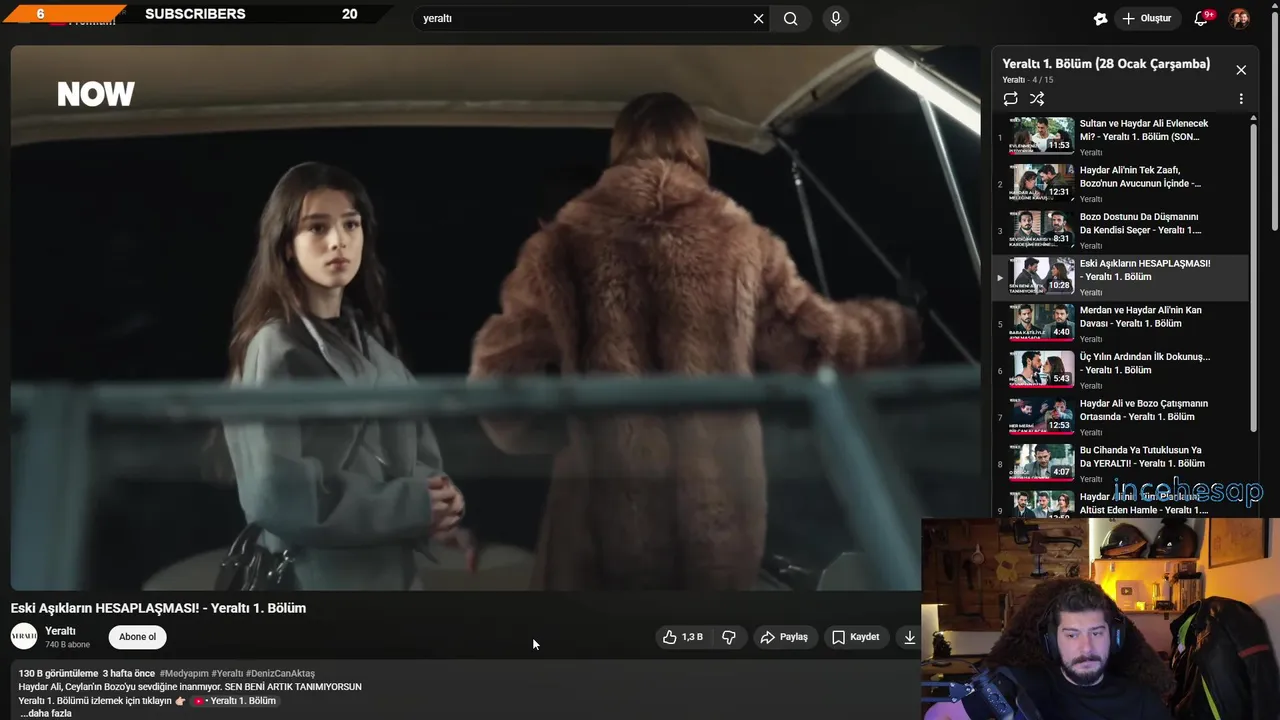
Task: Toggle playlist loop
Action: click(x=1011, y=99)
